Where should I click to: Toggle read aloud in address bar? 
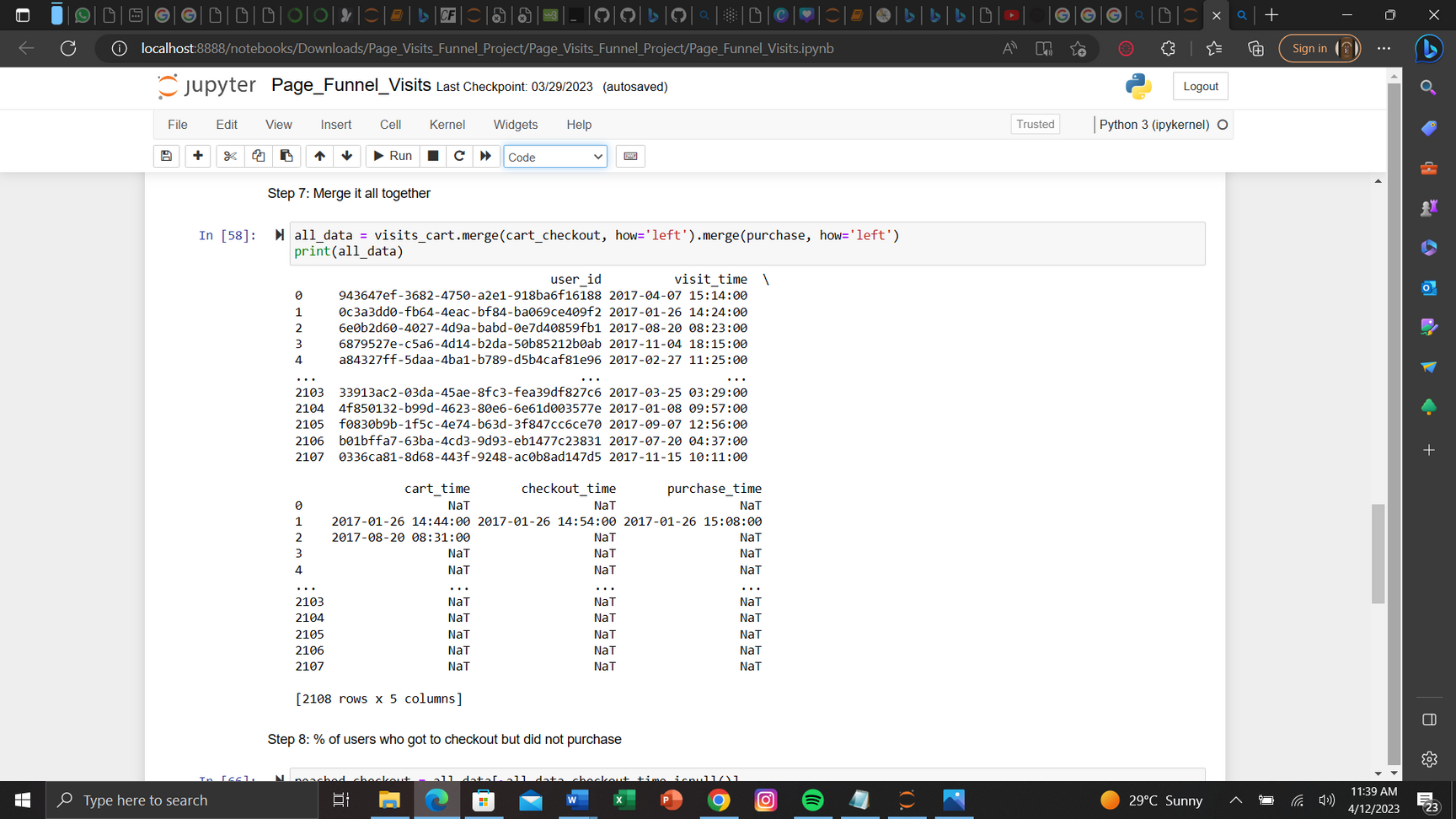click(1009, 48)
